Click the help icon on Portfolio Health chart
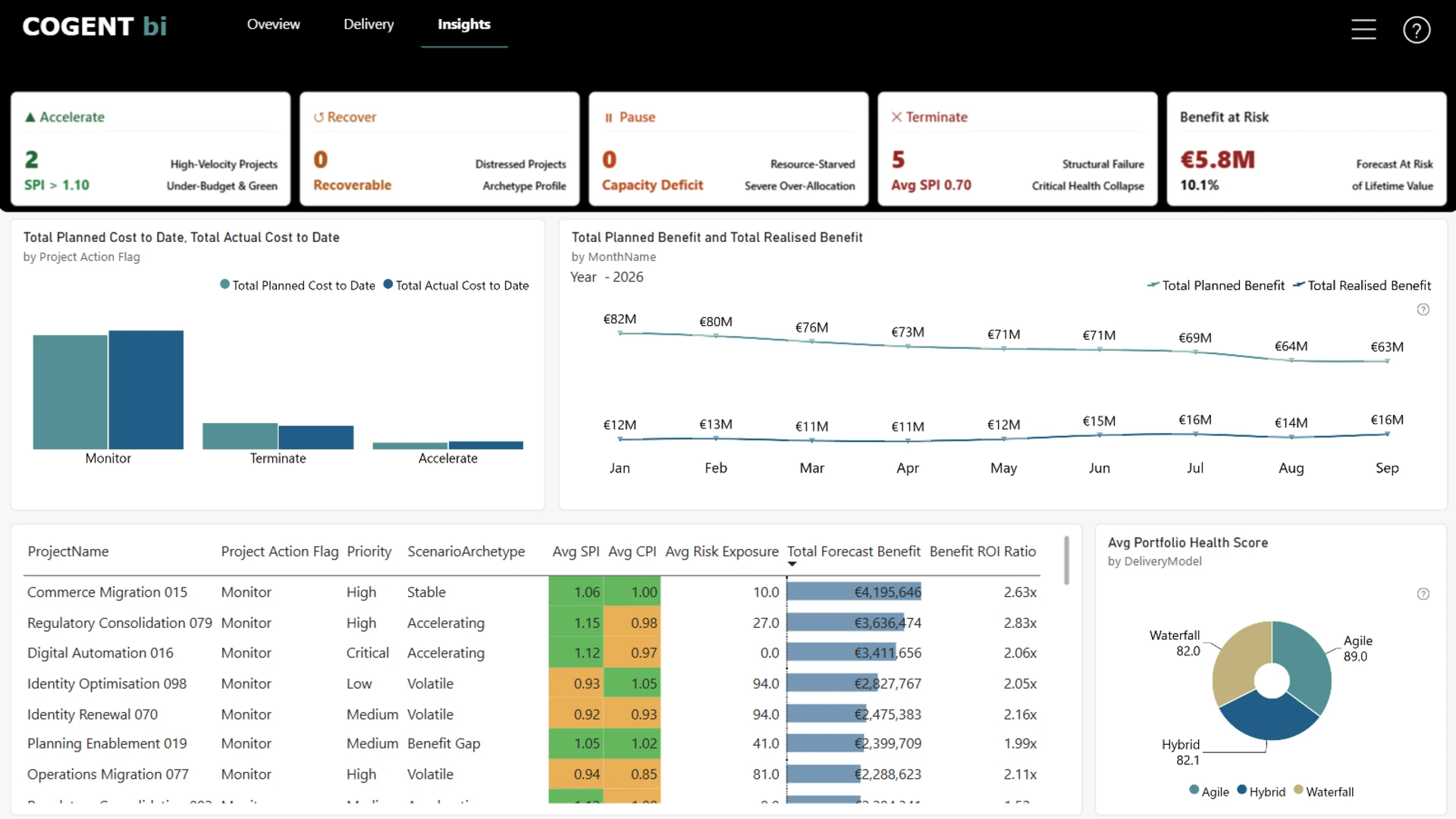Viewport: 1456px width, 819px height. tap(1423, 594)
